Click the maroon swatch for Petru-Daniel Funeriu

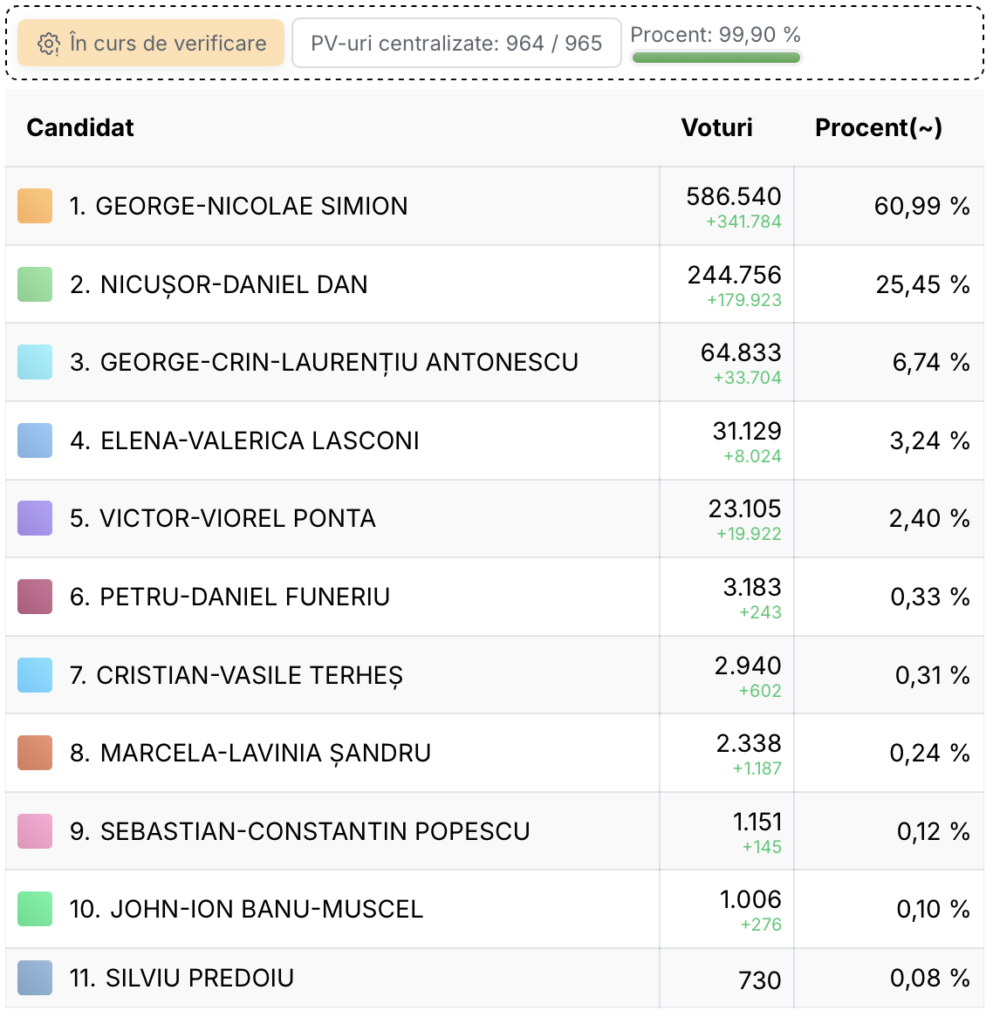(35, 596)
